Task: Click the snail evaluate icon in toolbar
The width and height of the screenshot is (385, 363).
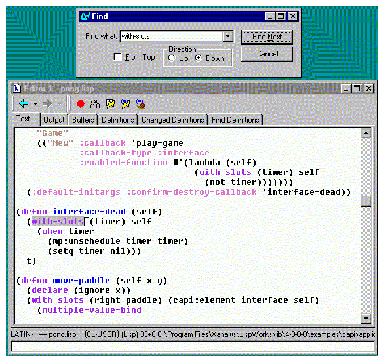Action: pos(141,104)
